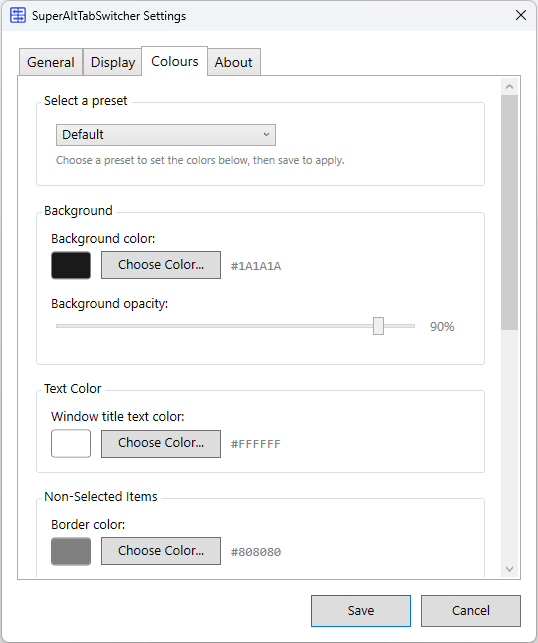538x643 pixels.
Task: Click the scrollbar down arrow
Action: 510,569
